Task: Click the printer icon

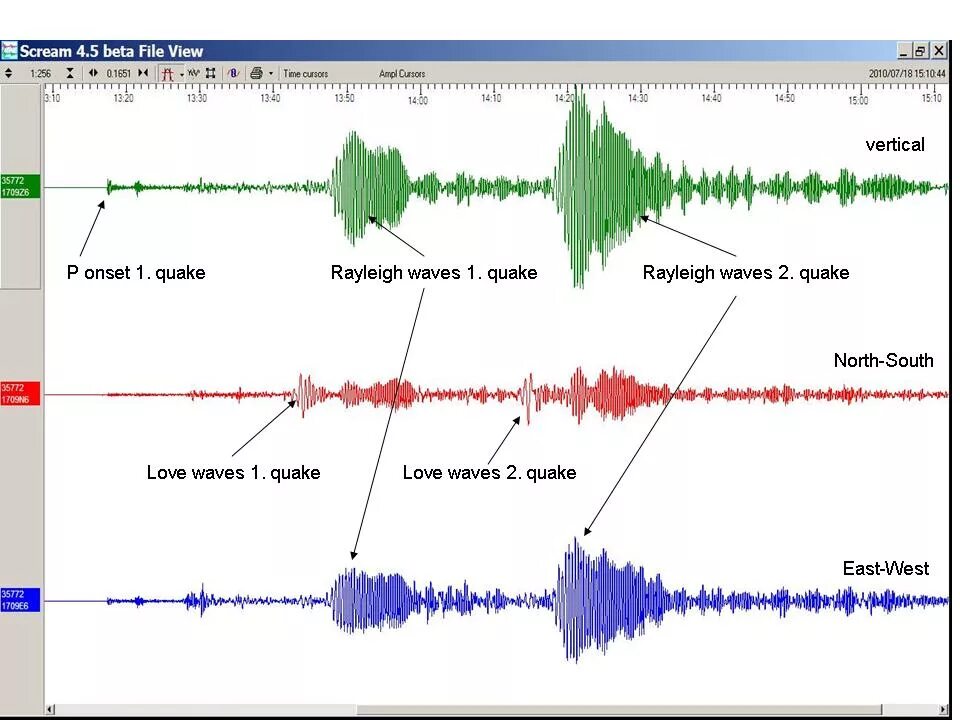Action: 256,73
